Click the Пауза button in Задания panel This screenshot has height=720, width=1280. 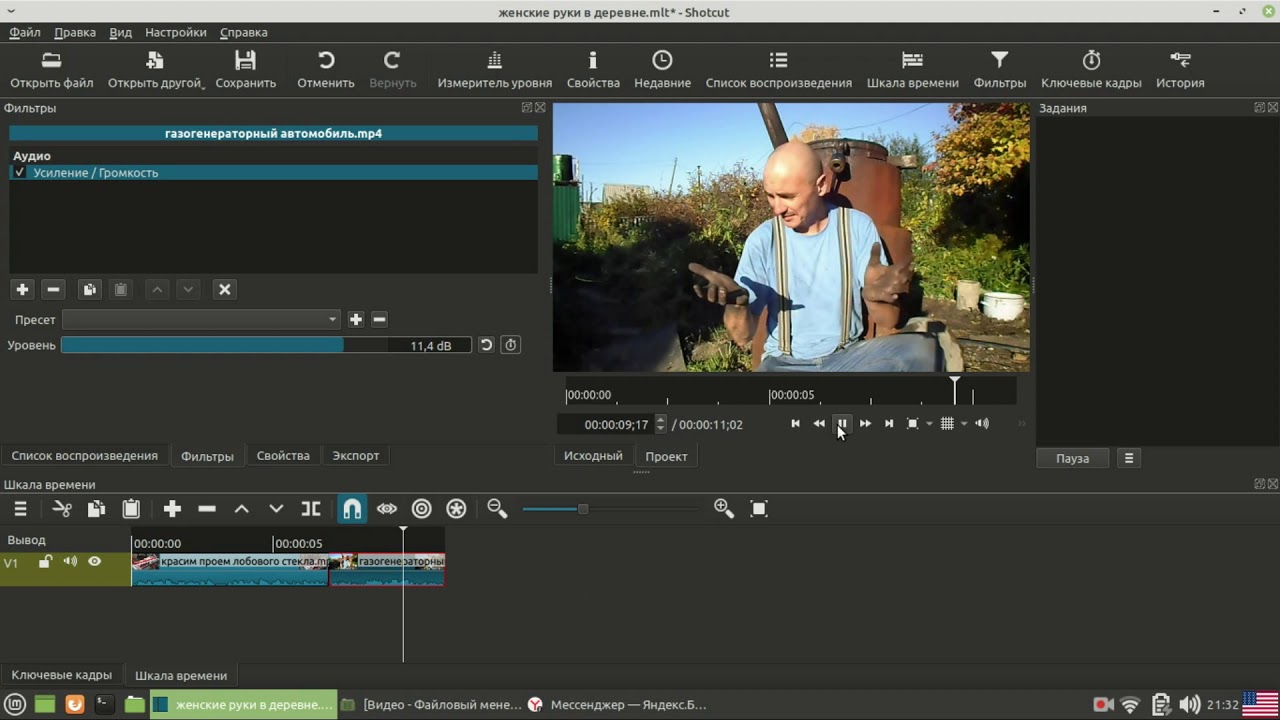coord(1072,459)
